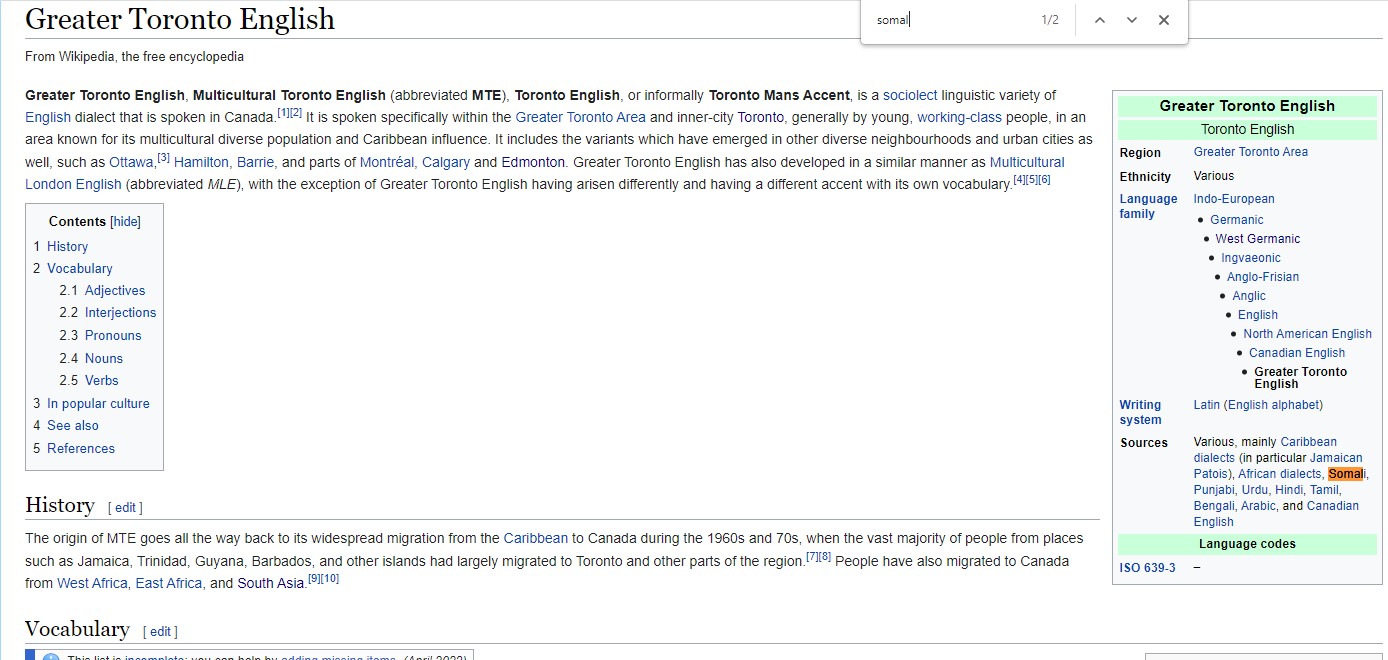
Task: Open Arabic link
Action: tap(1259, 506)
